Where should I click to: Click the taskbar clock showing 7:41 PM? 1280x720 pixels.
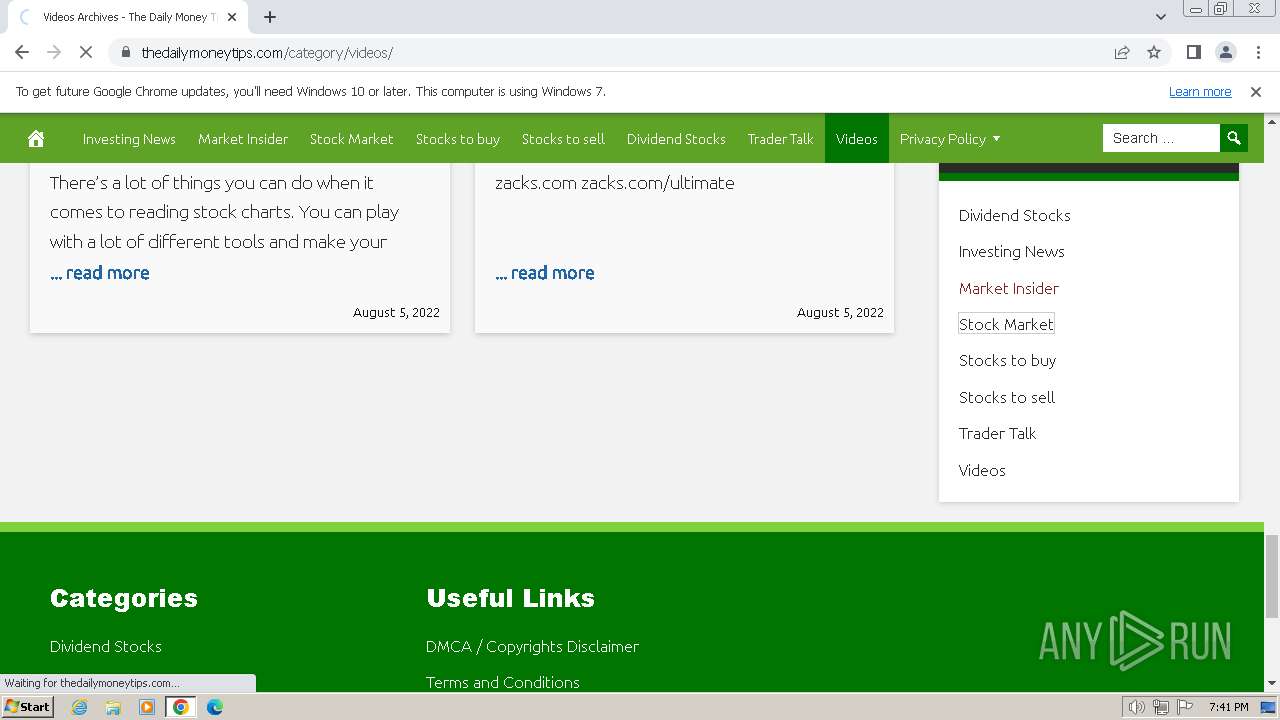[1228, 707]
